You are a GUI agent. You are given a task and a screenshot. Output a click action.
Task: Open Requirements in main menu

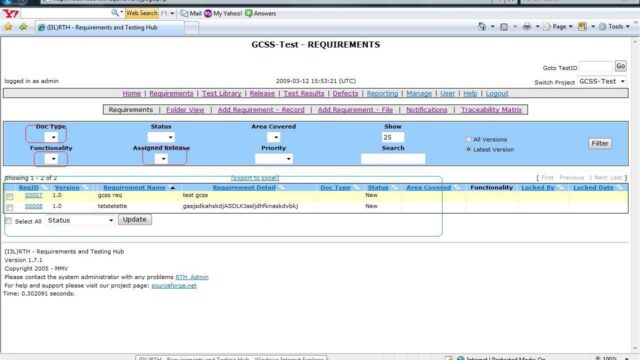click(171, 93)
